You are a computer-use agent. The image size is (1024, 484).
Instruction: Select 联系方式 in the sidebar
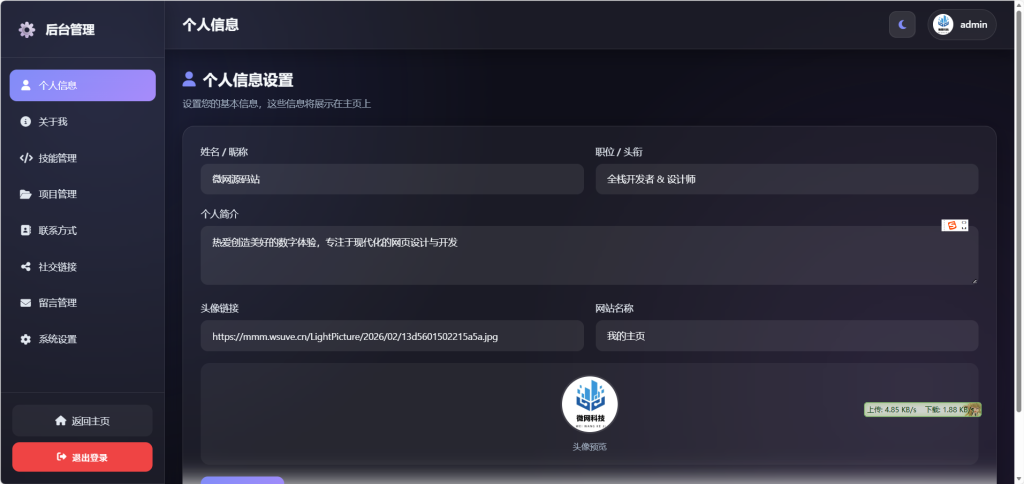(82, 231)
